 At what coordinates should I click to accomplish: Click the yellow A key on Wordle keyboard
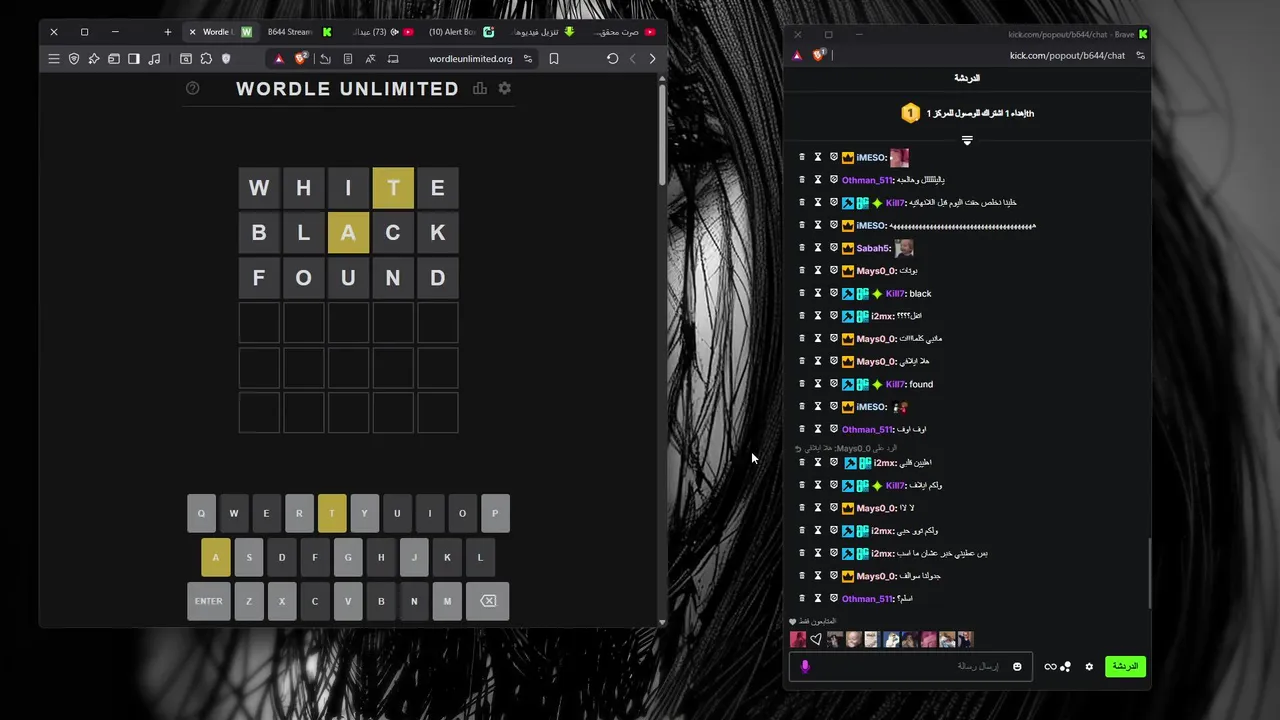(215, 557)
